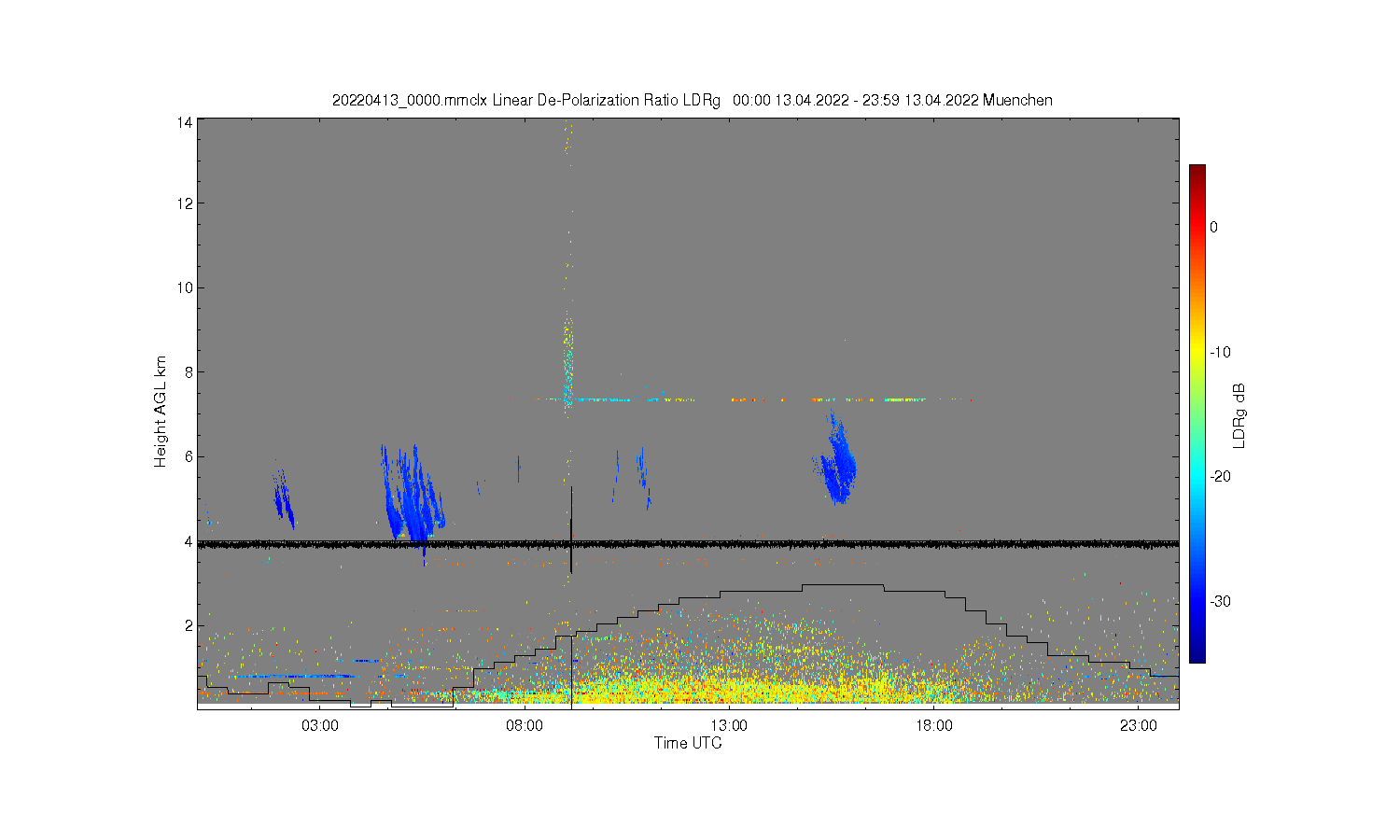Click the 0 dB colorbar tick label
Screen dimensions: 1400x840
[x=1213, y=227]
